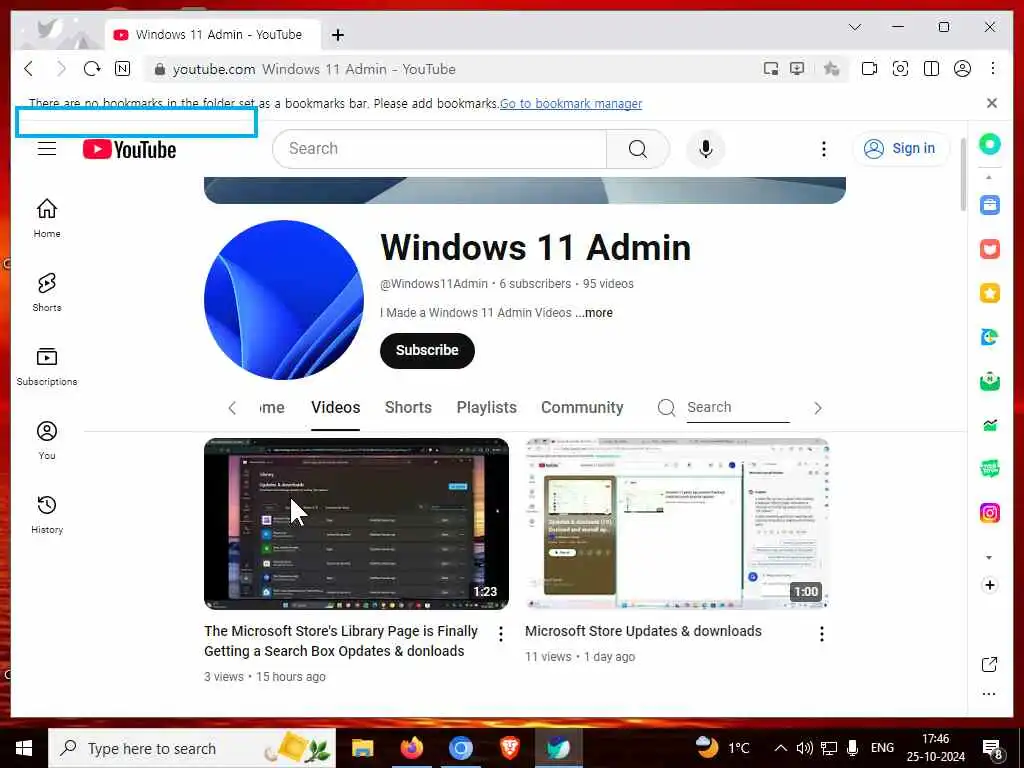Image resolution: width=1024 pixels, height=768 pixels.
Task: Open the blue briefcase sidebar app
Action: click(x=989, y=205)
